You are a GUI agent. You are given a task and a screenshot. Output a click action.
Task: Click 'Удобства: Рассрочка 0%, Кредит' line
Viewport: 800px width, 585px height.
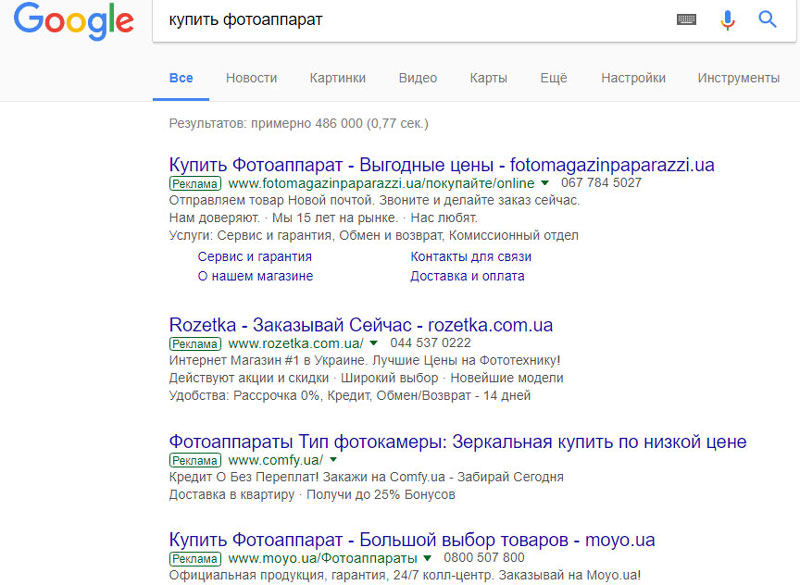[x=350, y=395]
